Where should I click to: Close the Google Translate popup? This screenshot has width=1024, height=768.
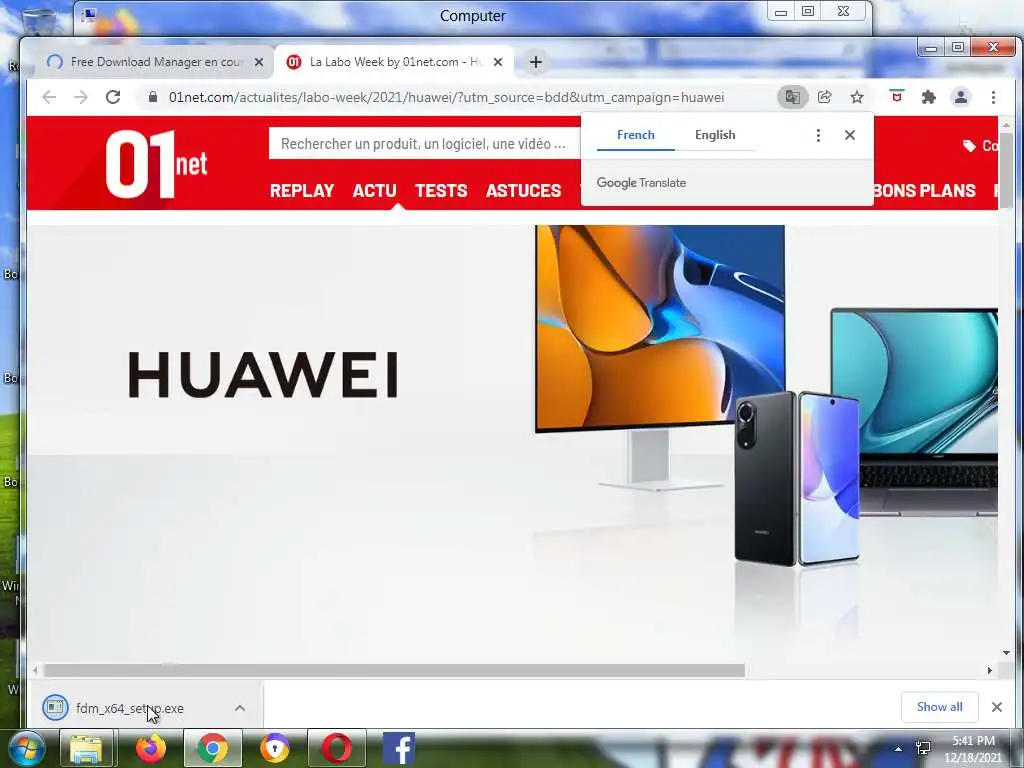coord(850,135)
